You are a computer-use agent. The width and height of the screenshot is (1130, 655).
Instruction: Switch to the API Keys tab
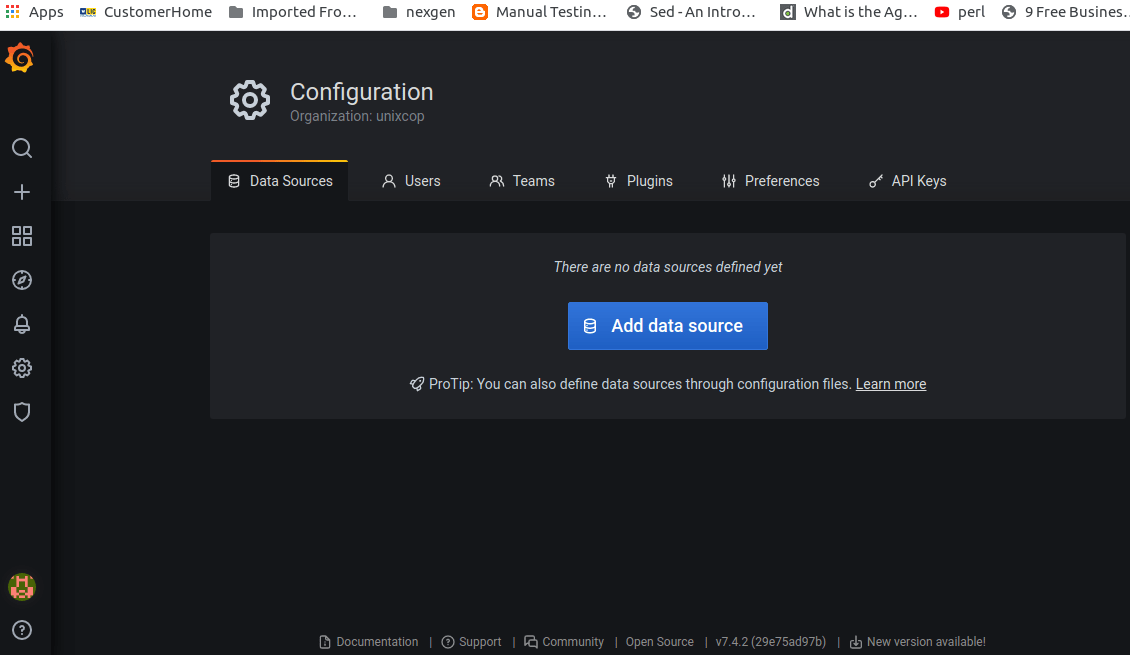[907, 181]
